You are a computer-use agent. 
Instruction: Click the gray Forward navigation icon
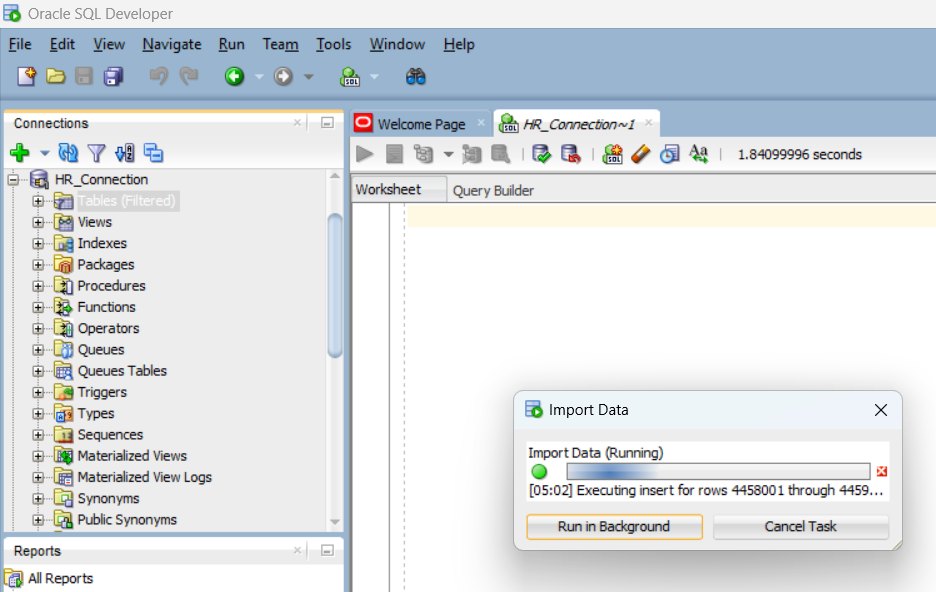(x=283, y=76)
